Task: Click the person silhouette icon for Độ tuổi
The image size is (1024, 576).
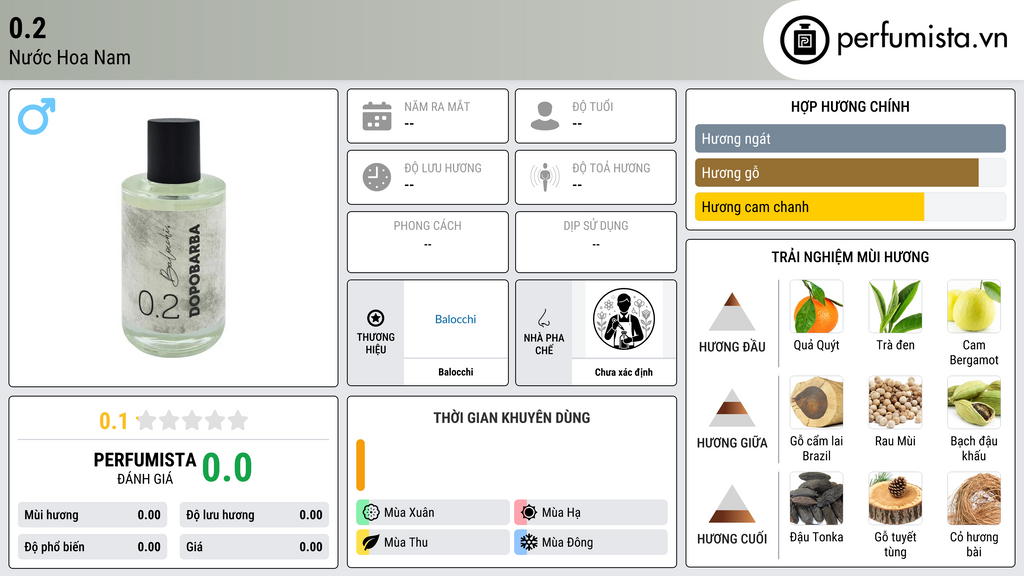Action: tap(545, 116)
